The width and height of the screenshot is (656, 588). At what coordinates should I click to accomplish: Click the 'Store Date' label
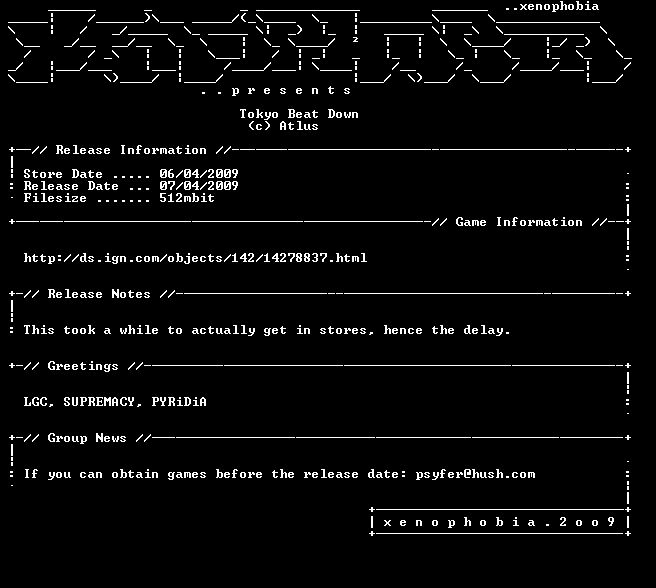pos(63,174)
